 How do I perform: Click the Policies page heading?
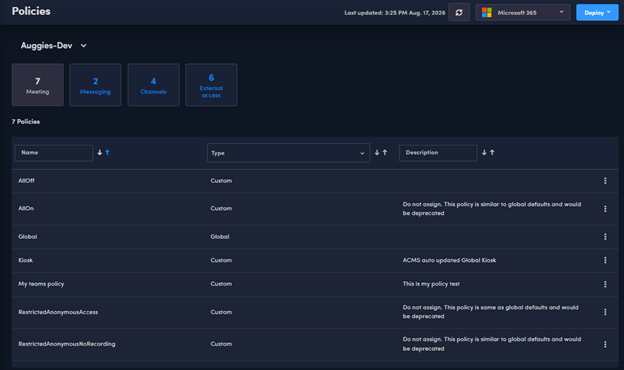[x=31, y=11]
